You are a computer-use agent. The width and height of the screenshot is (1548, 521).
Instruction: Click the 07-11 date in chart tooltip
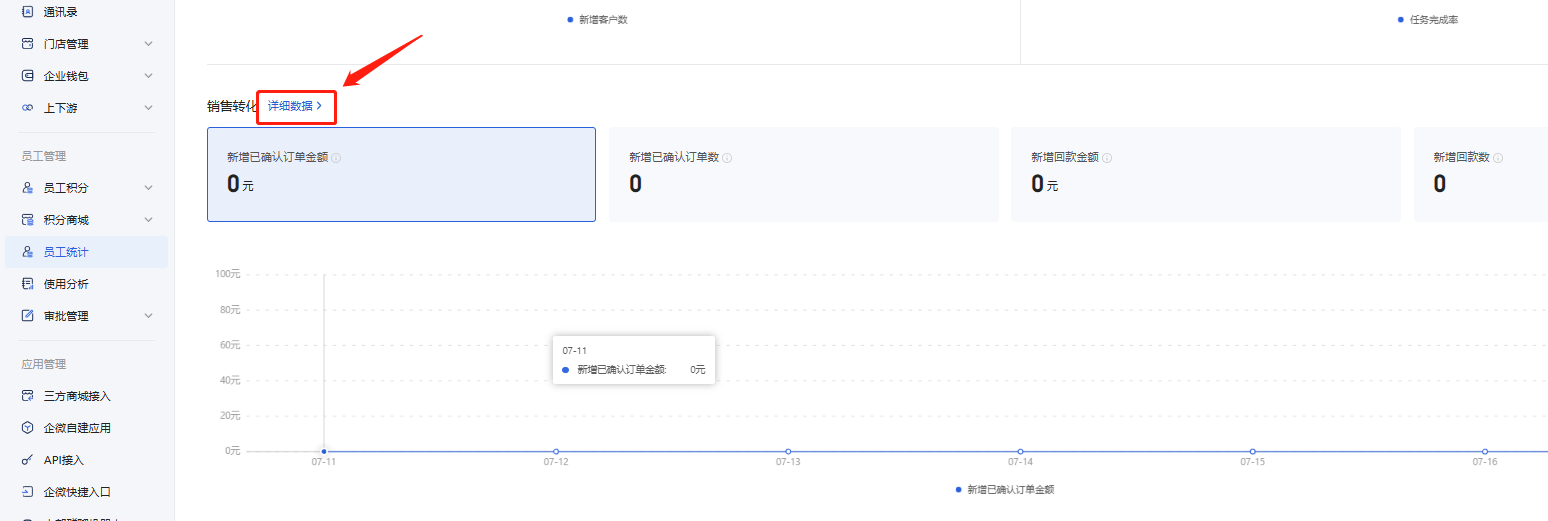coord(575,351)
